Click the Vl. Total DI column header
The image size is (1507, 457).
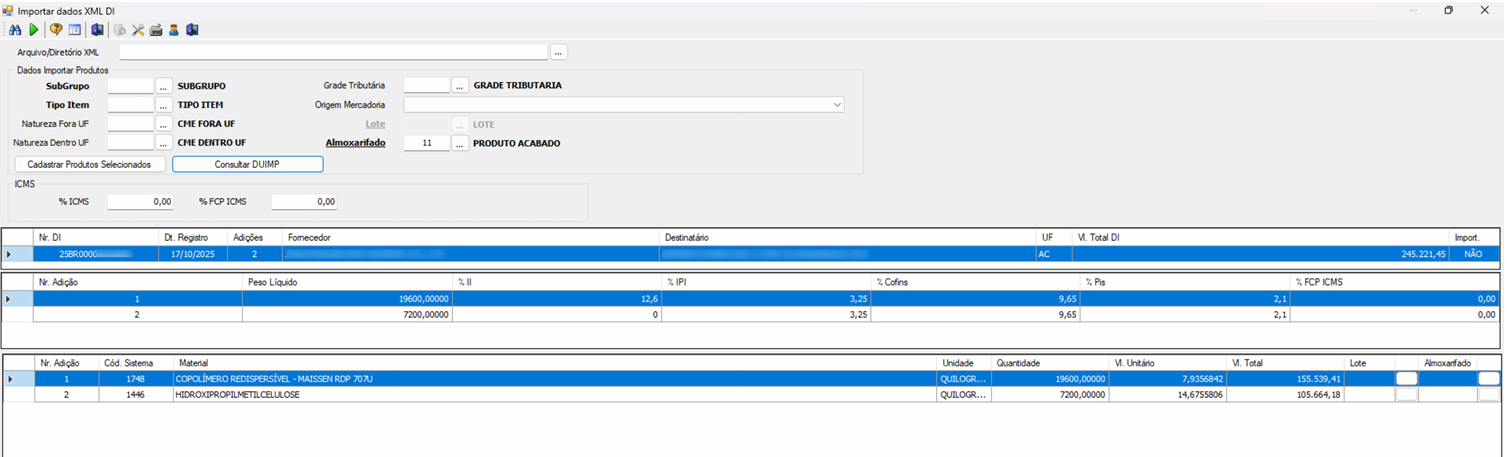(1100, 237)
